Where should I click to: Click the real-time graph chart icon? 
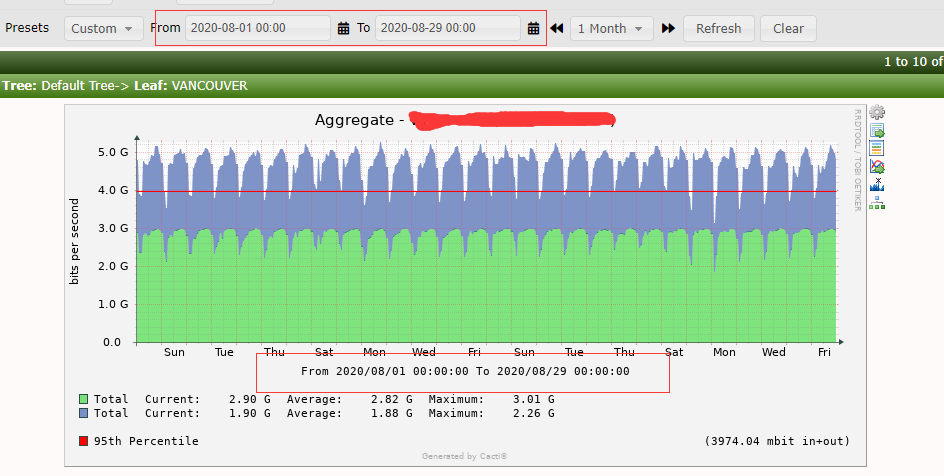877,166
